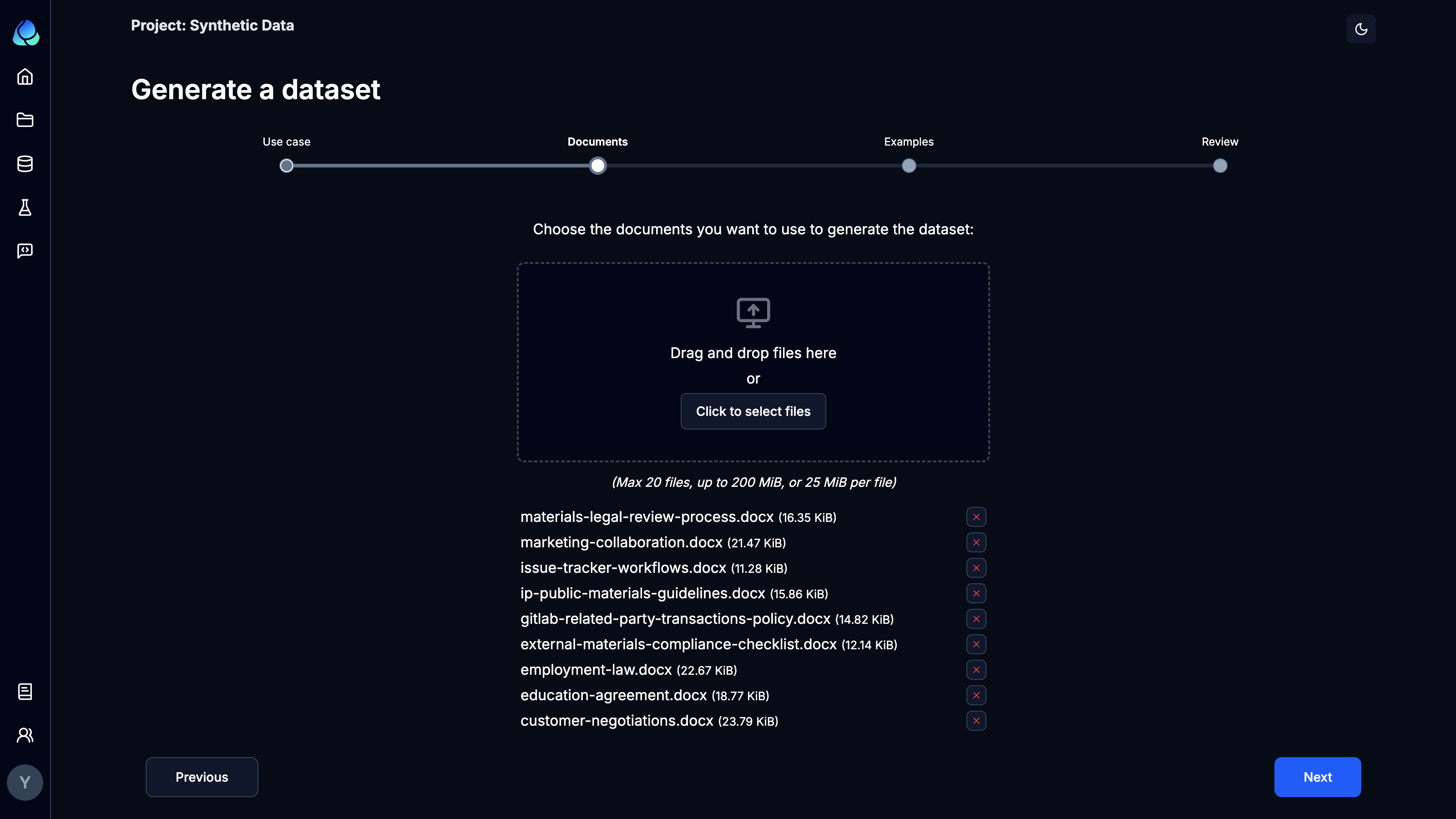Click the documents/reports icon in sidebar
Viewport: 1456px width, 819px height.
pos(24,691)
